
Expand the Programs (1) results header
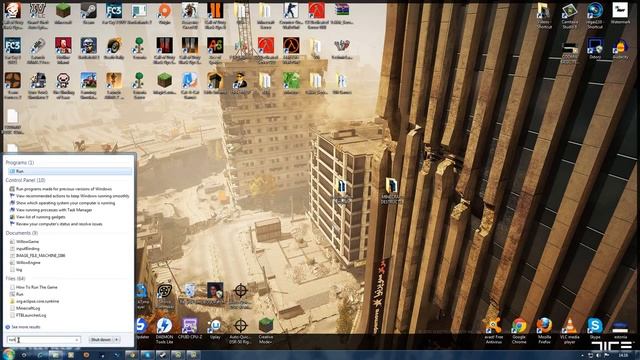point(20,162)
